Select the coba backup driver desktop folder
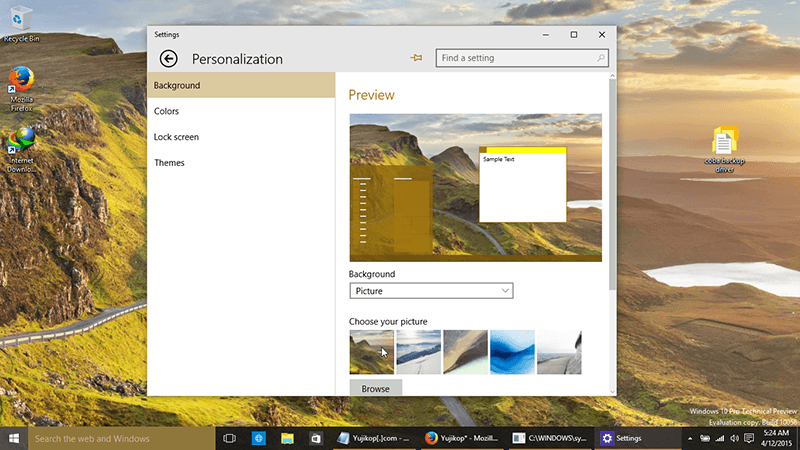 coord(724,149)
